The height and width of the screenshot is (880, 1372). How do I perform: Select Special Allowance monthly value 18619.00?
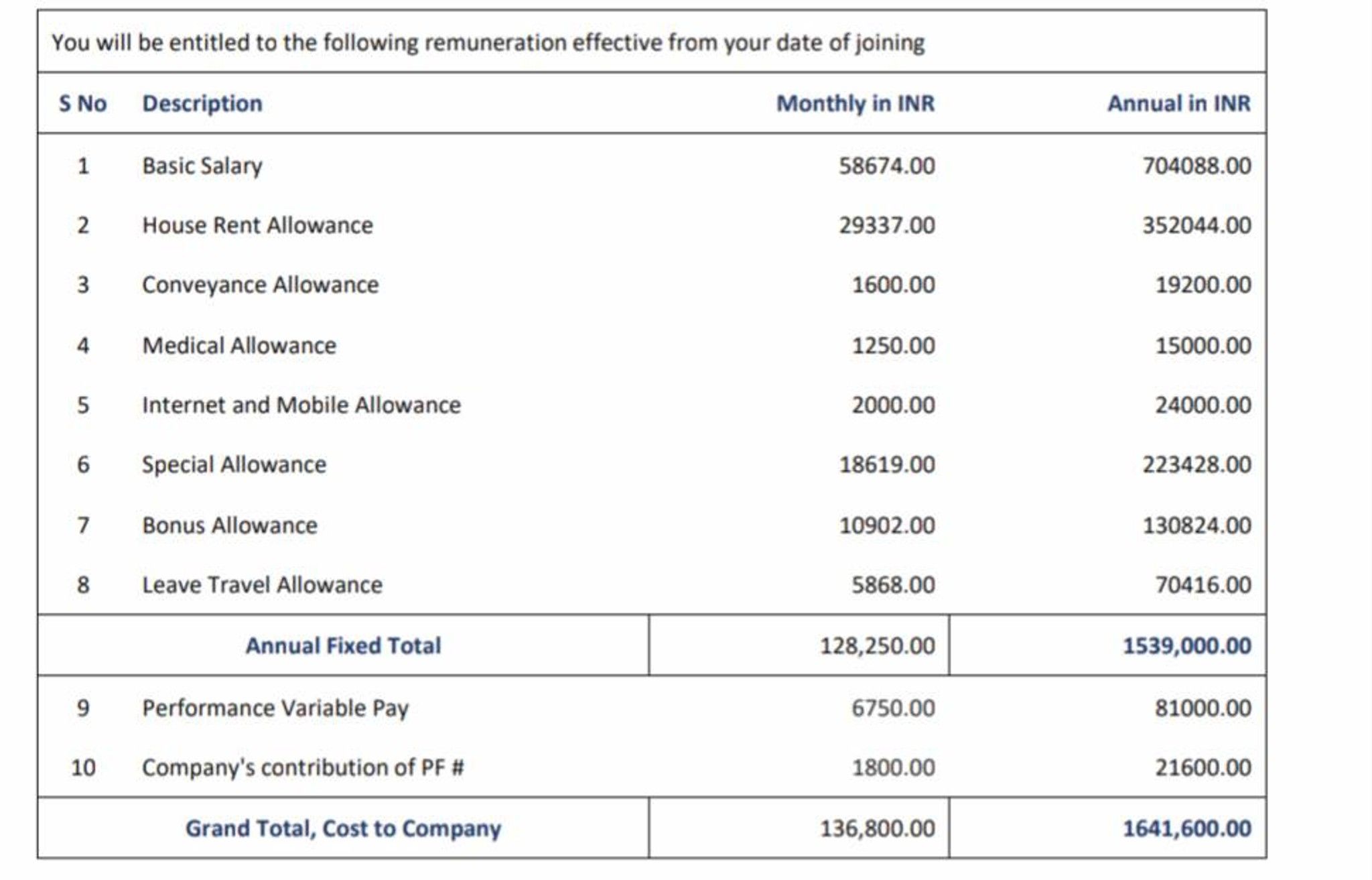click(887, 464)
